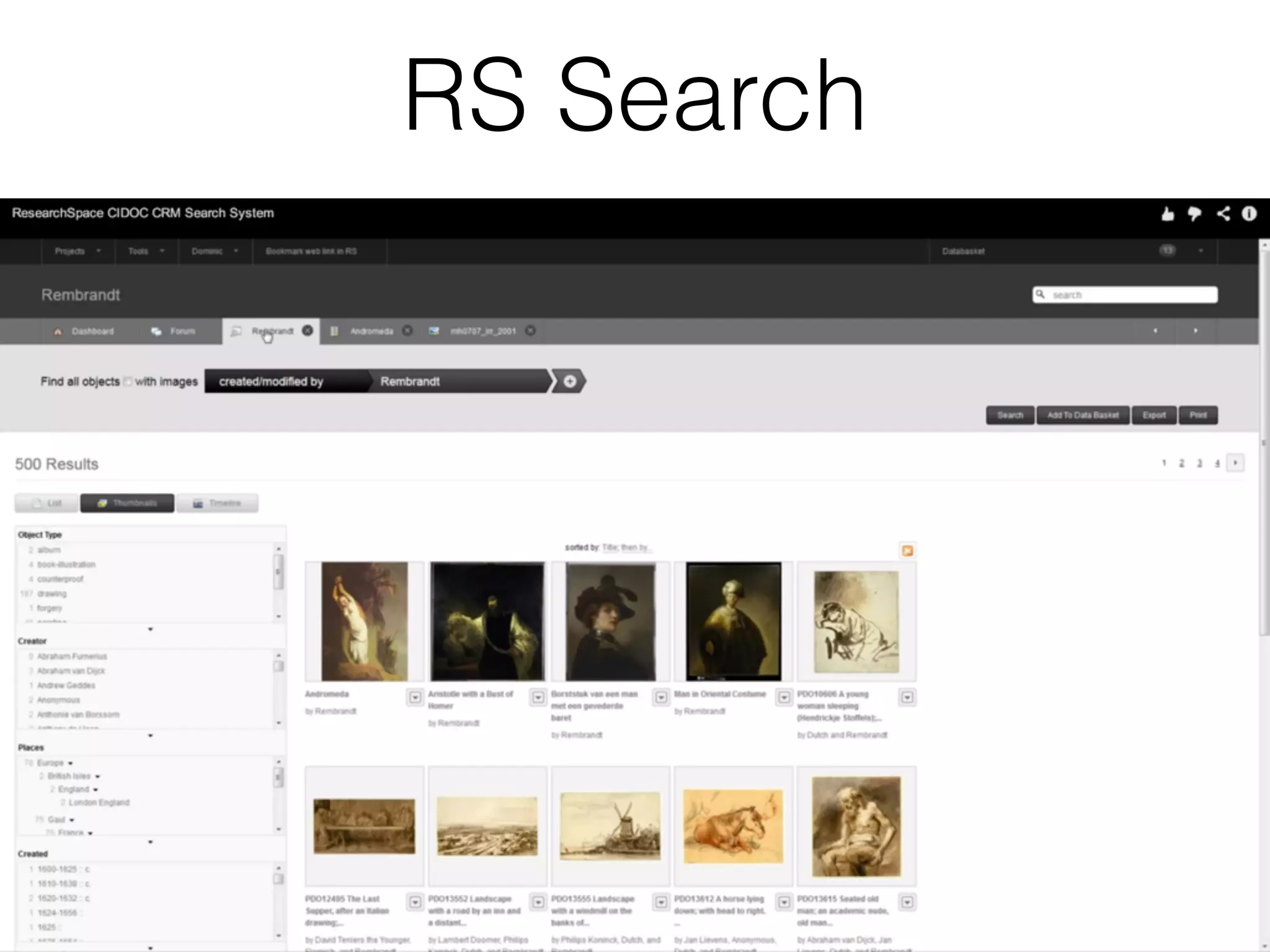The height and width of the screenshot is (952, 1270).
Task: Open options arrow for PDO13552 Landscape item
Action: point(538,902)
